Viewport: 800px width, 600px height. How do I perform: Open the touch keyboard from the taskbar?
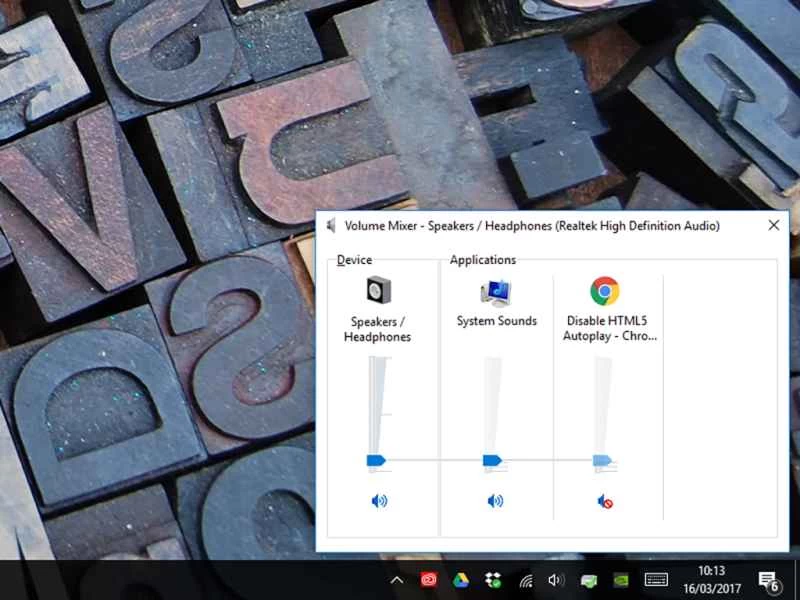click(655, 579)
